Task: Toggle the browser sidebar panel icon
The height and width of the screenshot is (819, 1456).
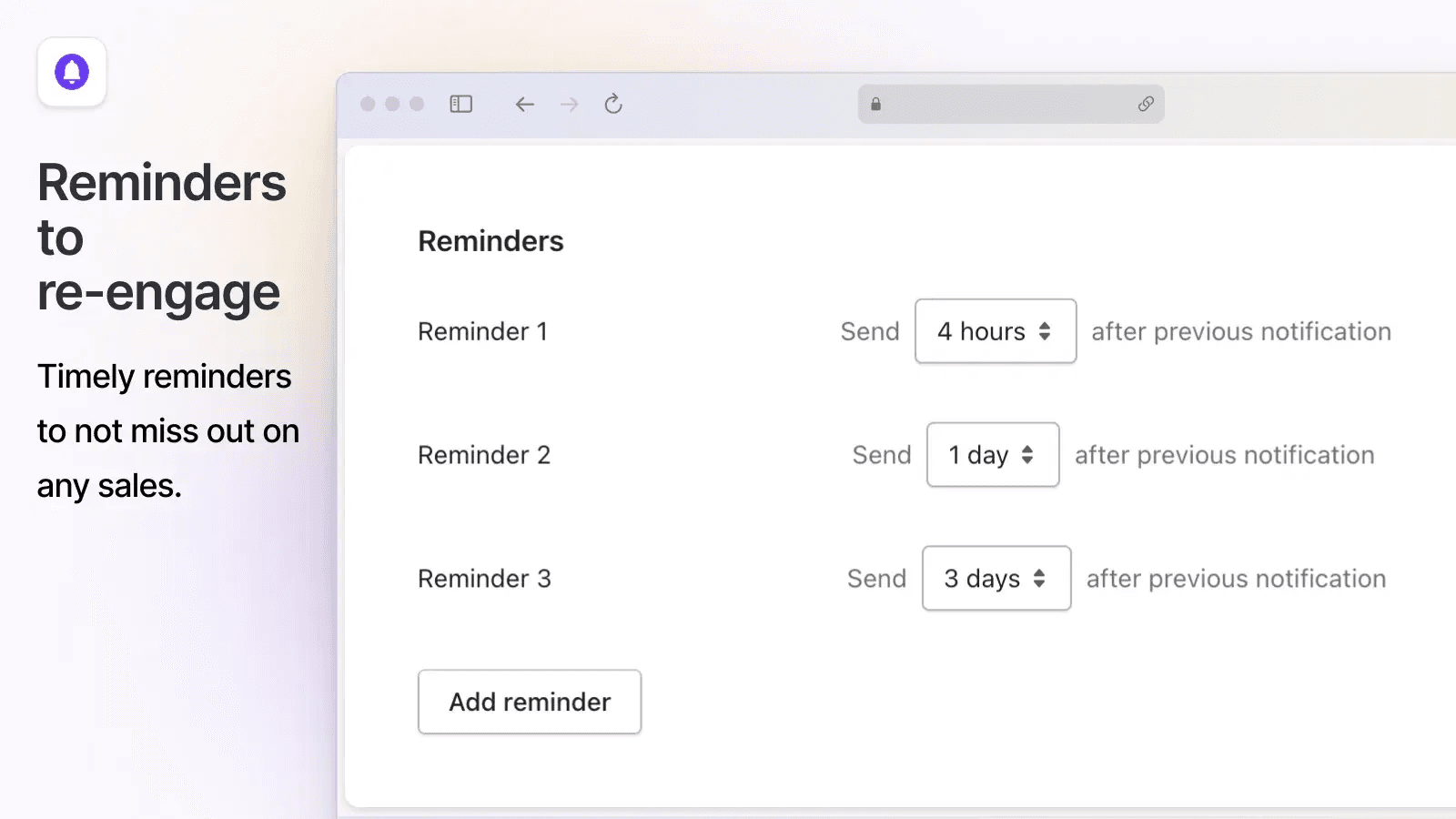Action: [x=461, y=104]
